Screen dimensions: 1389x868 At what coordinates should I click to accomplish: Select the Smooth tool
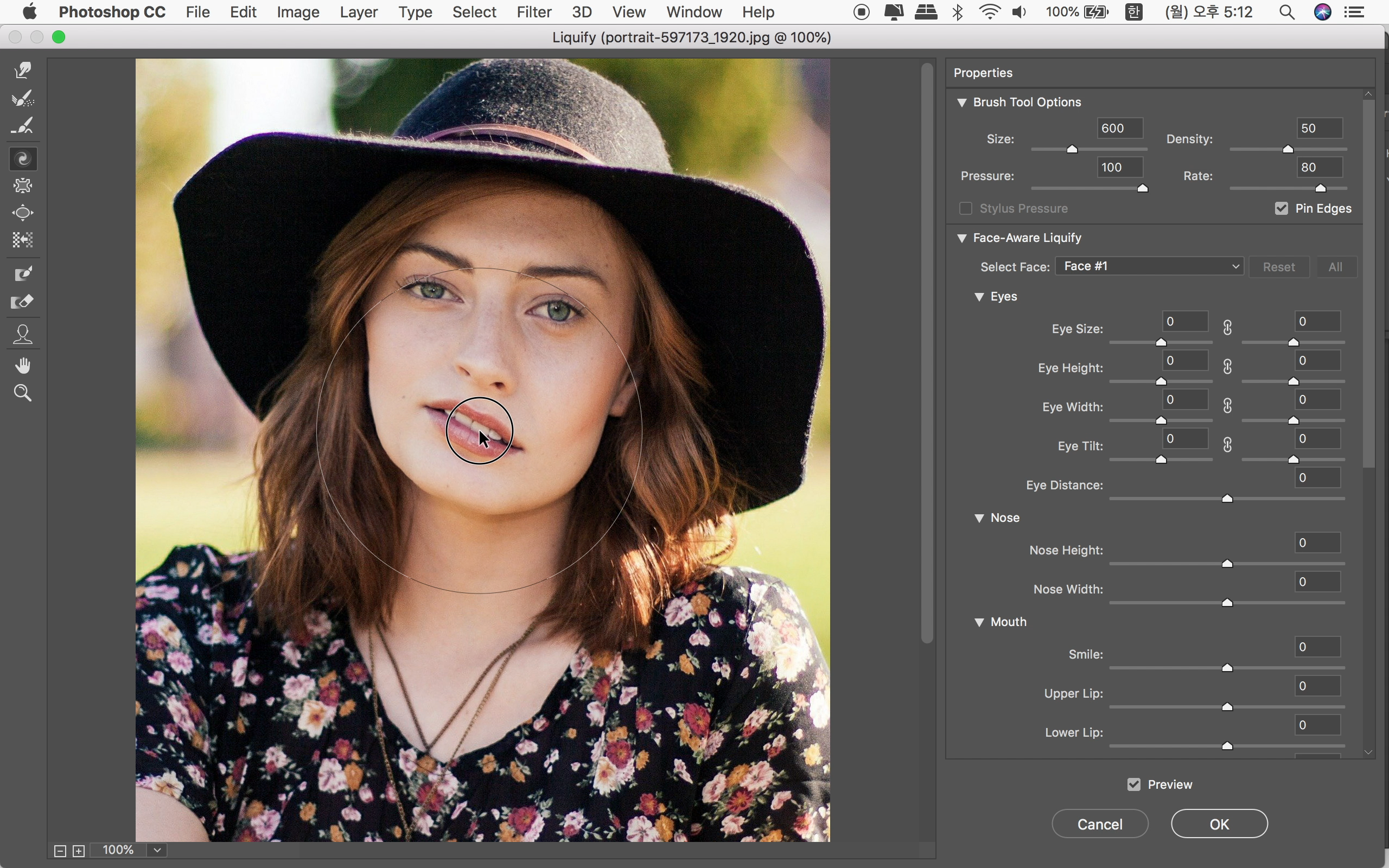(23, 126)
